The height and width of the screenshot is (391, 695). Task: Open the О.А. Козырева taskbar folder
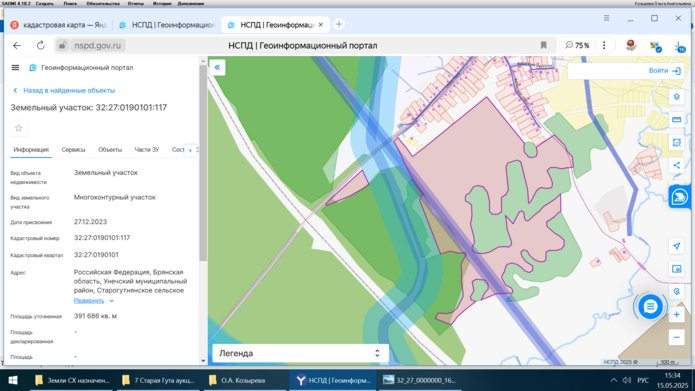[246, 380]
